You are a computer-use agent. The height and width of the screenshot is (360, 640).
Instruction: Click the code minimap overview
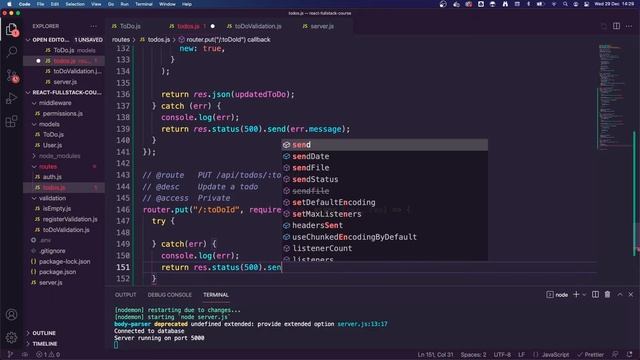(x=613, y=96)
